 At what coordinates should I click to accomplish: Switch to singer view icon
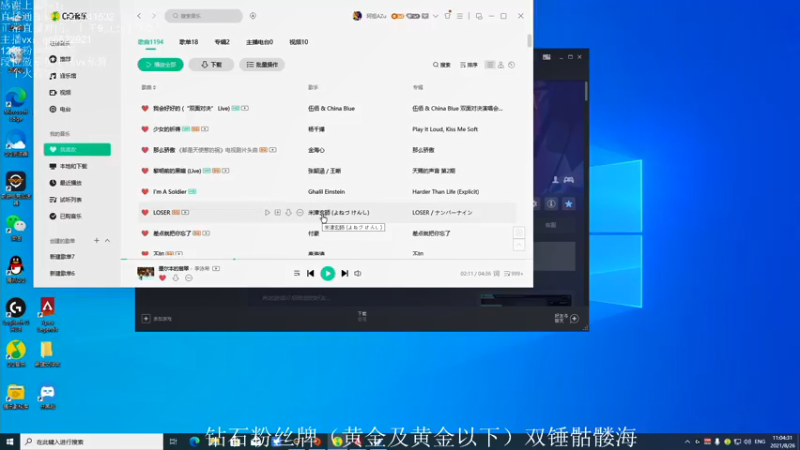(x=501, y=65)
